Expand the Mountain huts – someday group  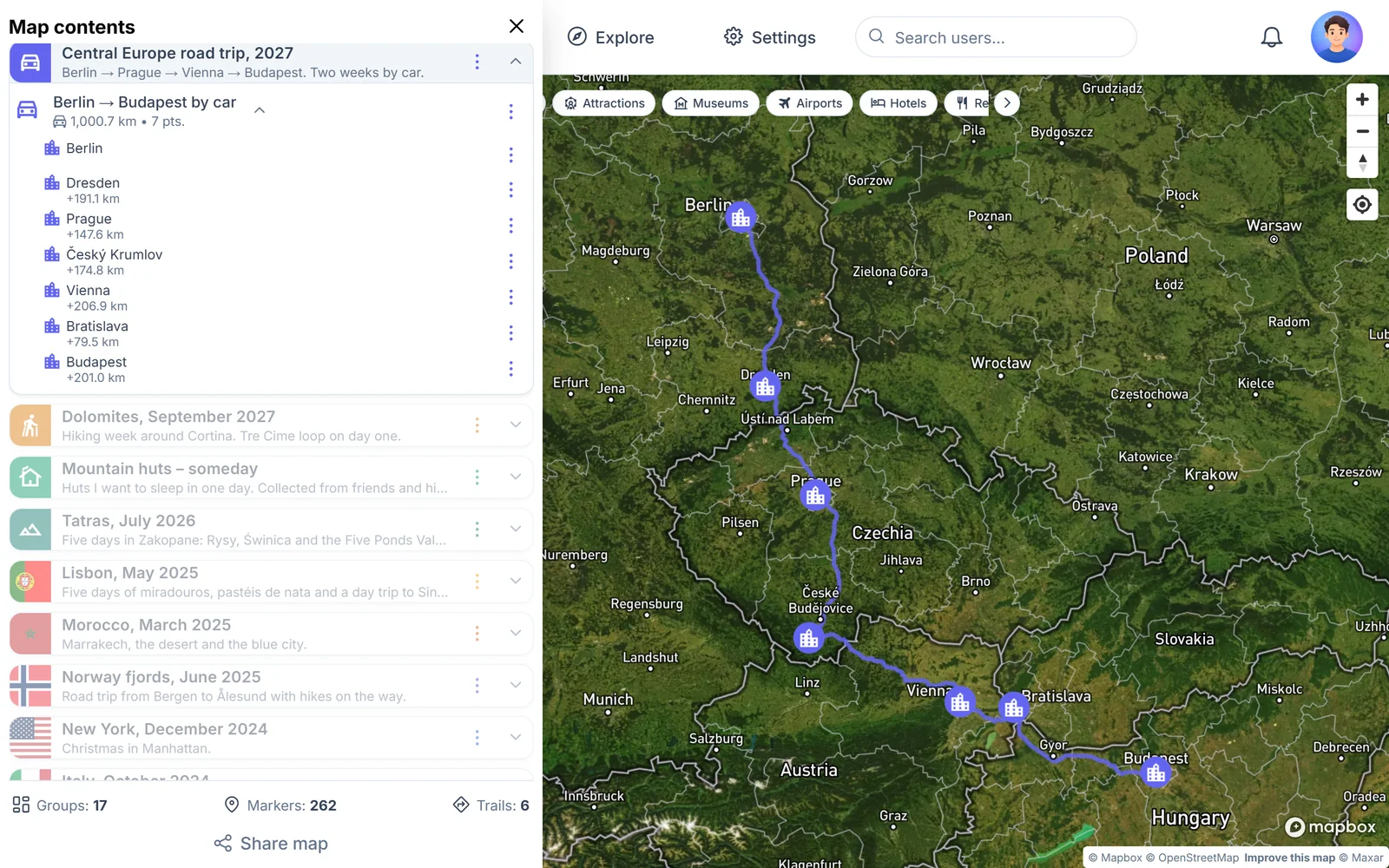(516, 477)
